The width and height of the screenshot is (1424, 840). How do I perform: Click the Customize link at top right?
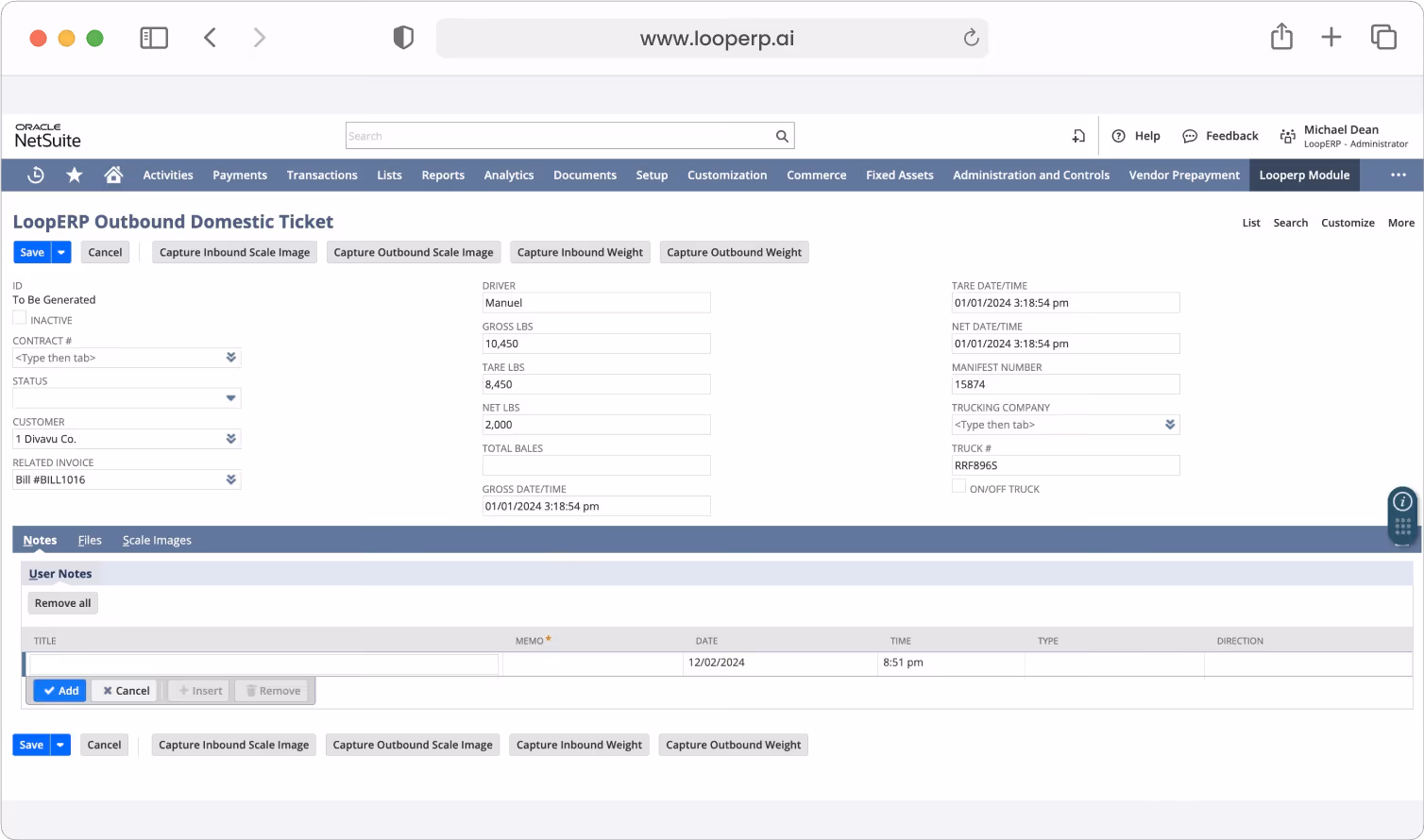(x=1348, y=223)
